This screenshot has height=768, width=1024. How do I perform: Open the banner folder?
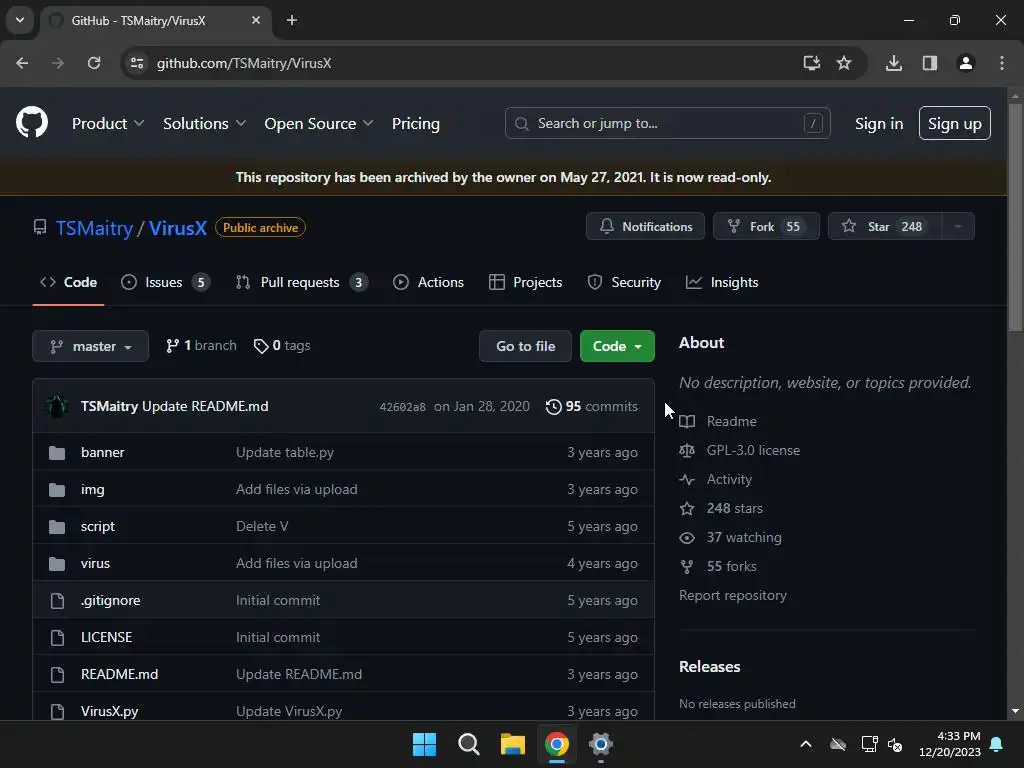tap(103, 452)
